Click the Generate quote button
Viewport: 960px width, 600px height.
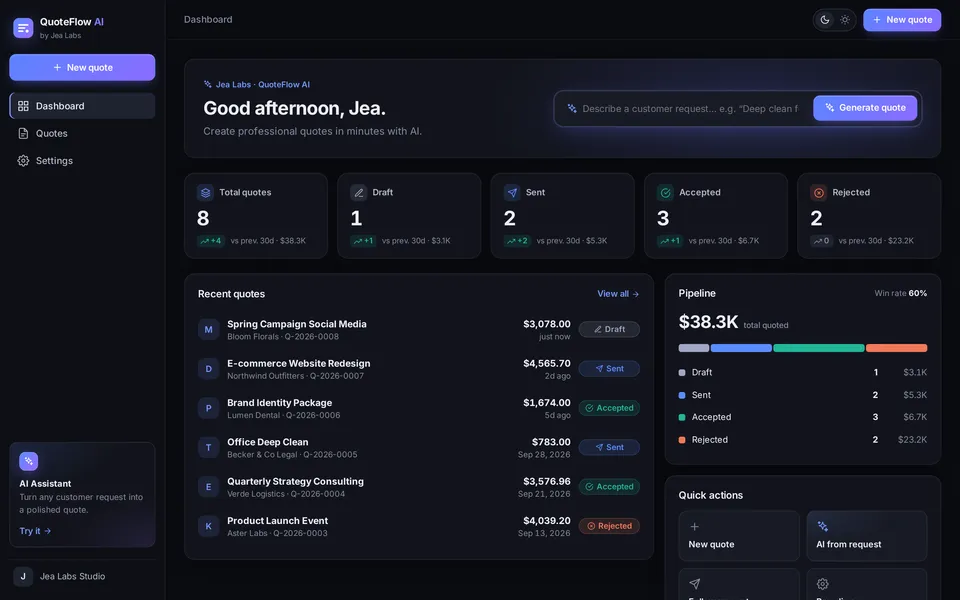click(864, 108)
